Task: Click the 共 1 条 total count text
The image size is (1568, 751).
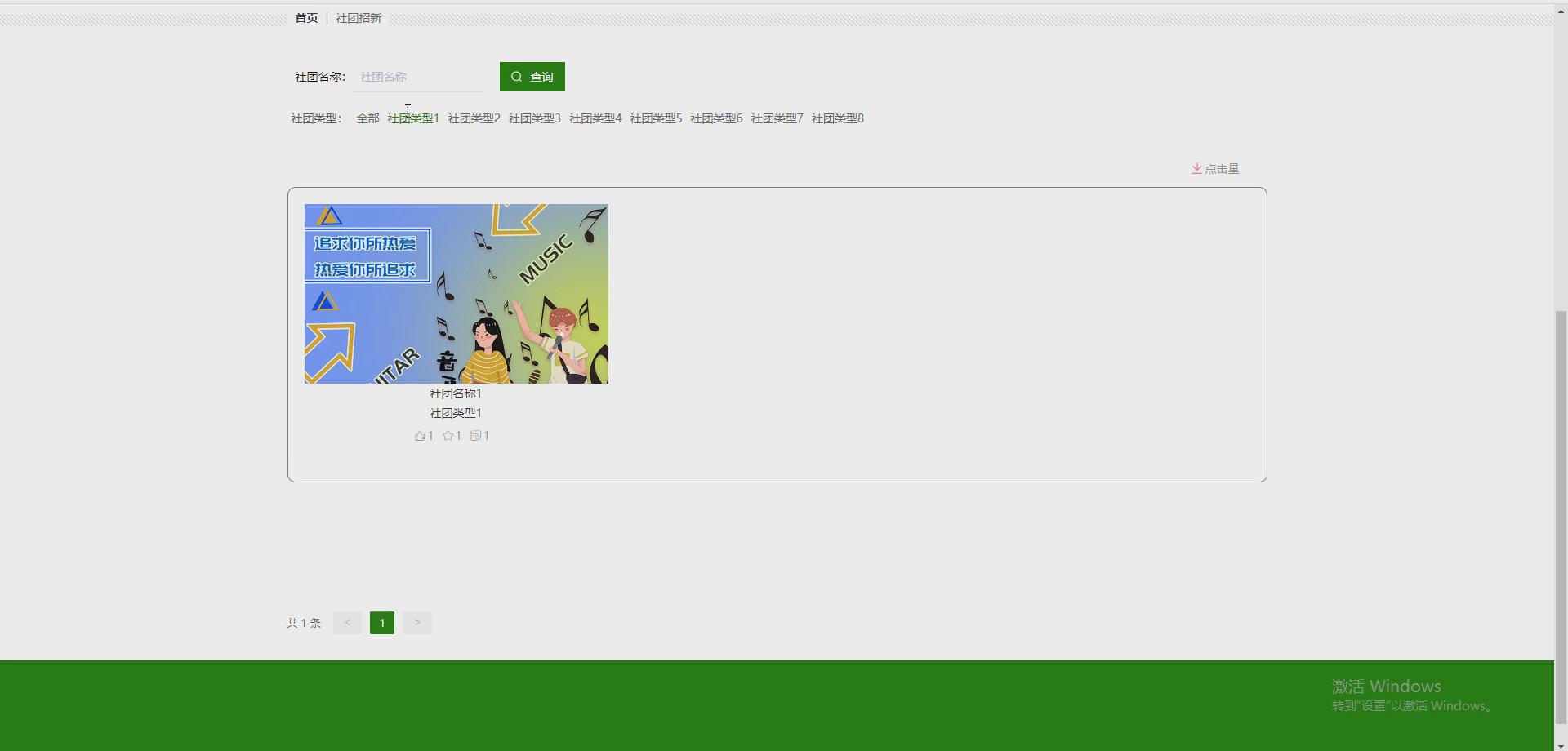Action: tap(304, 623)
